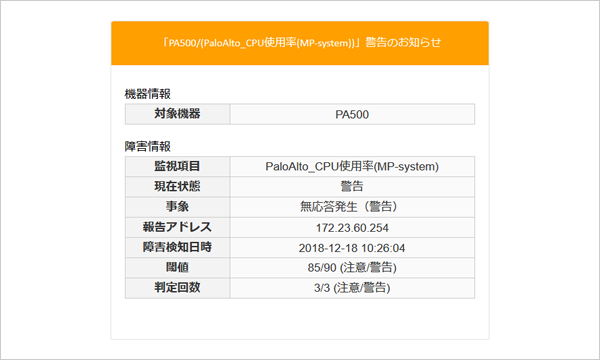Select the 現在状態 label cell
The width and height of the screenshot is (600, 360).
177,186
